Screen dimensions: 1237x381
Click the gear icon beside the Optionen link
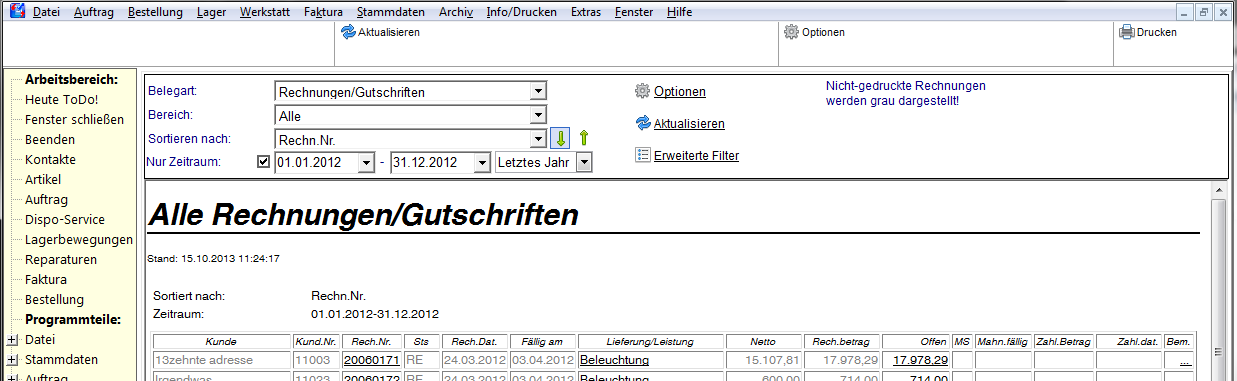click(642, 91)
